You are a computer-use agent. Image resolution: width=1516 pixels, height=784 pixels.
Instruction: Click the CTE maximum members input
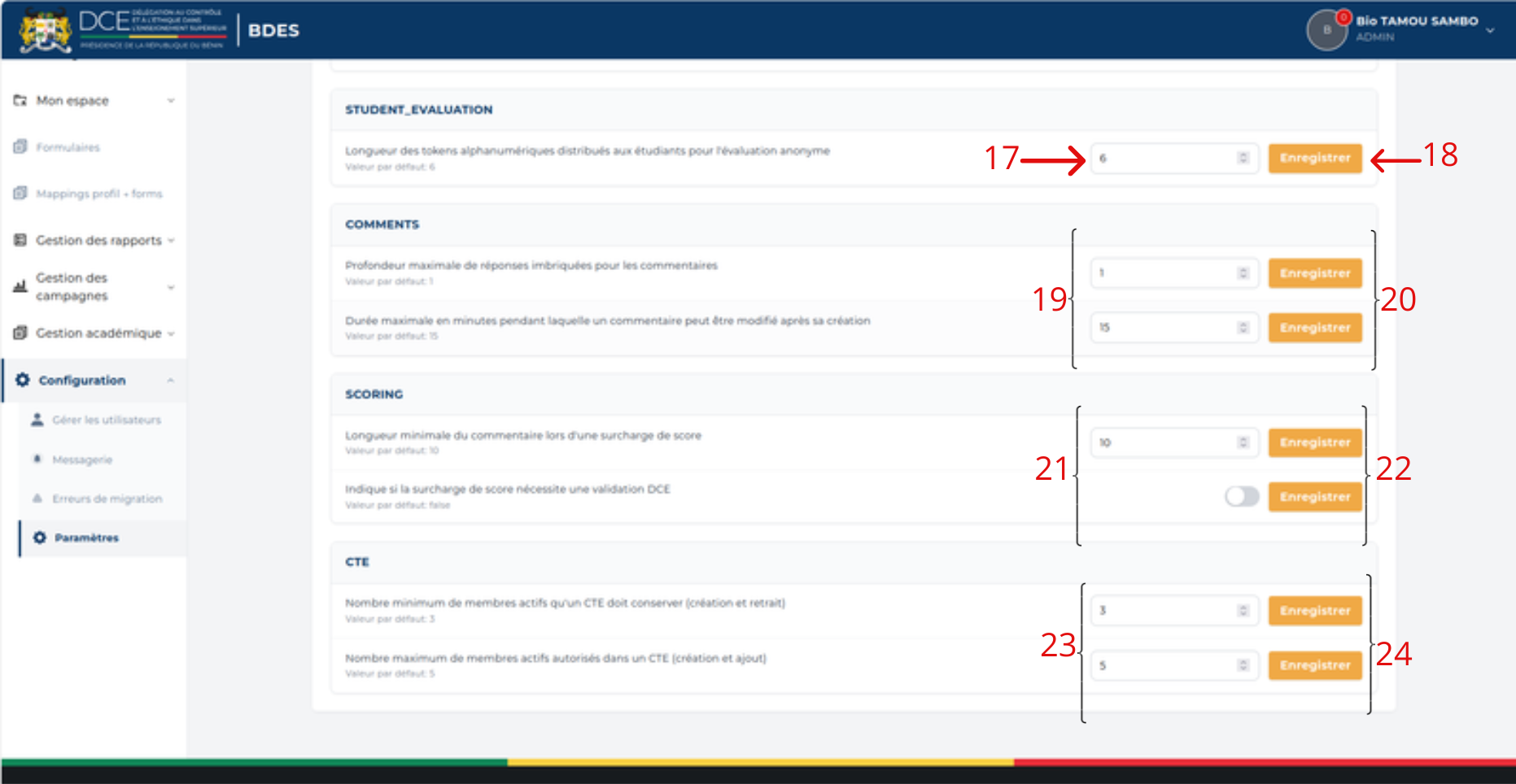coord(1174,665)
